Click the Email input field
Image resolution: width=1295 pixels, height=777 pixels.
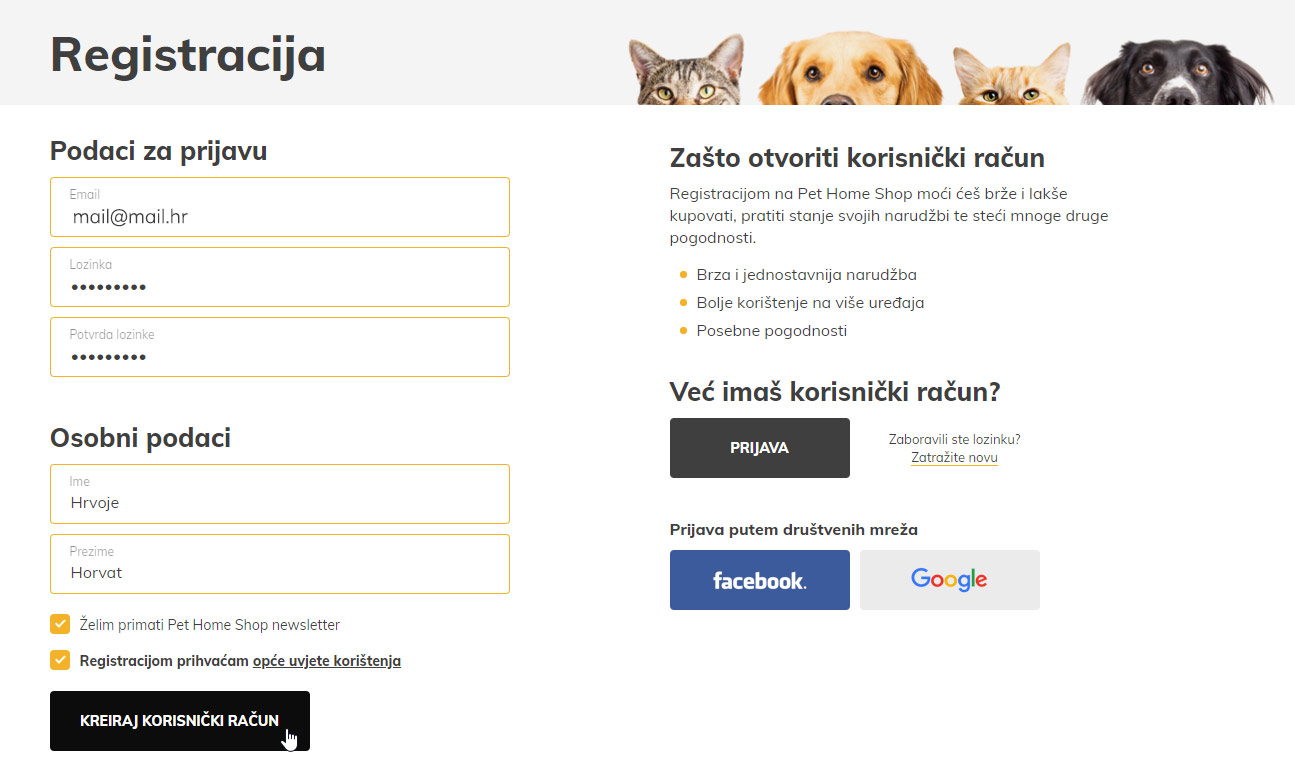click(280, 207)
